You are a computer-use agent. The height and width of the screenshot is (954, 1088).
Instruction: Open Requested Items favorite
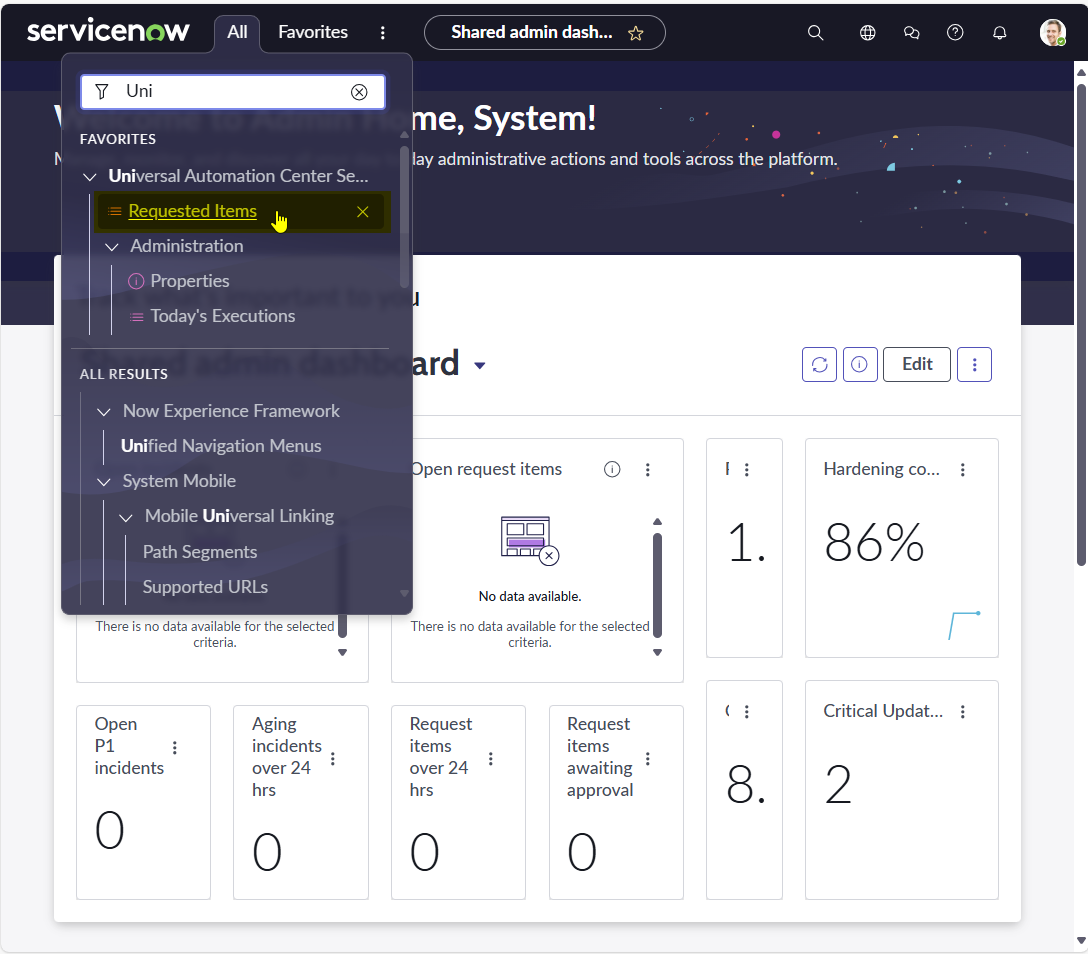click(193, 211)
